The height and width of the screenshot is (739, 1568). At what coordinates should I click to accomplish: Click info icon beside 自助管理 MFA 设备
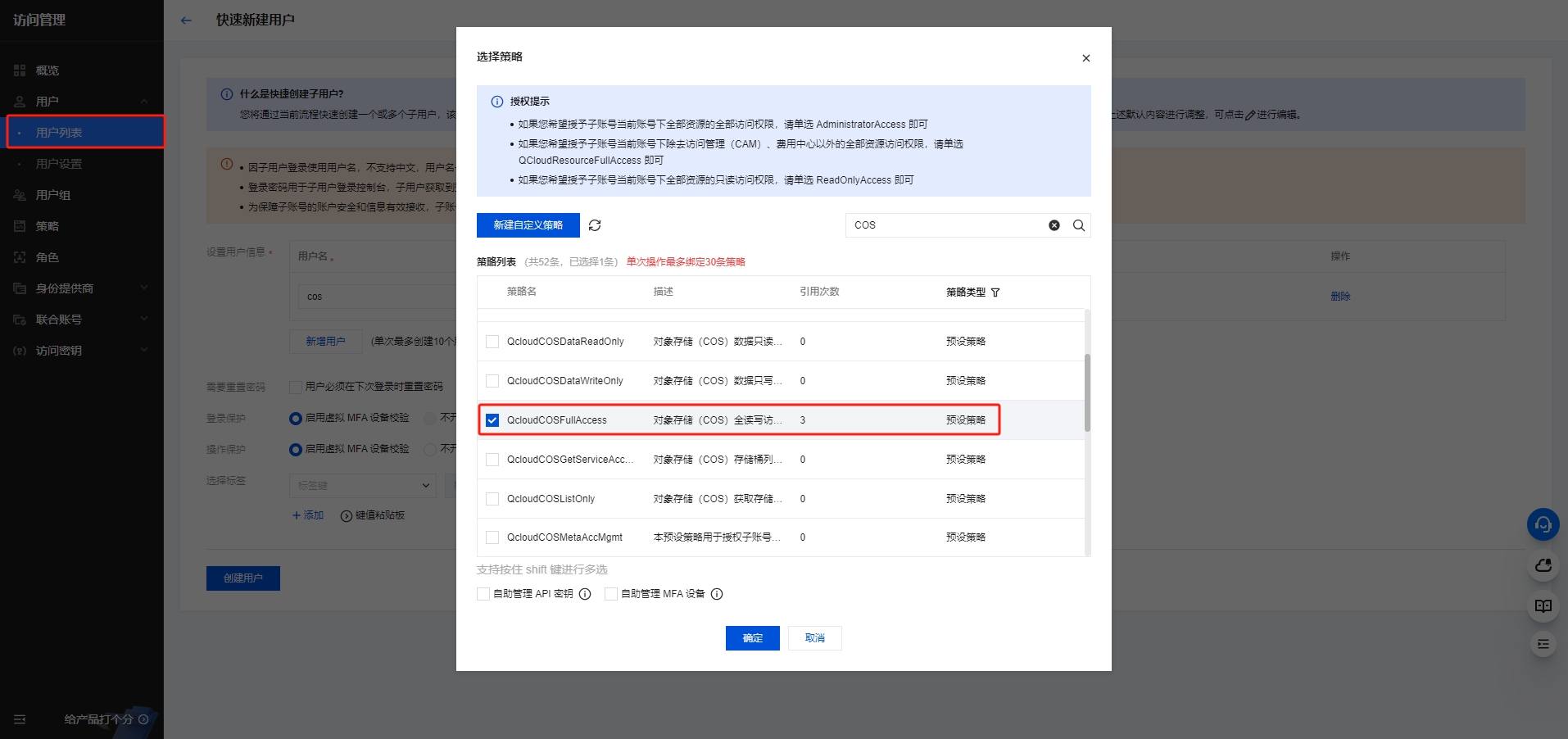[717, 594]
